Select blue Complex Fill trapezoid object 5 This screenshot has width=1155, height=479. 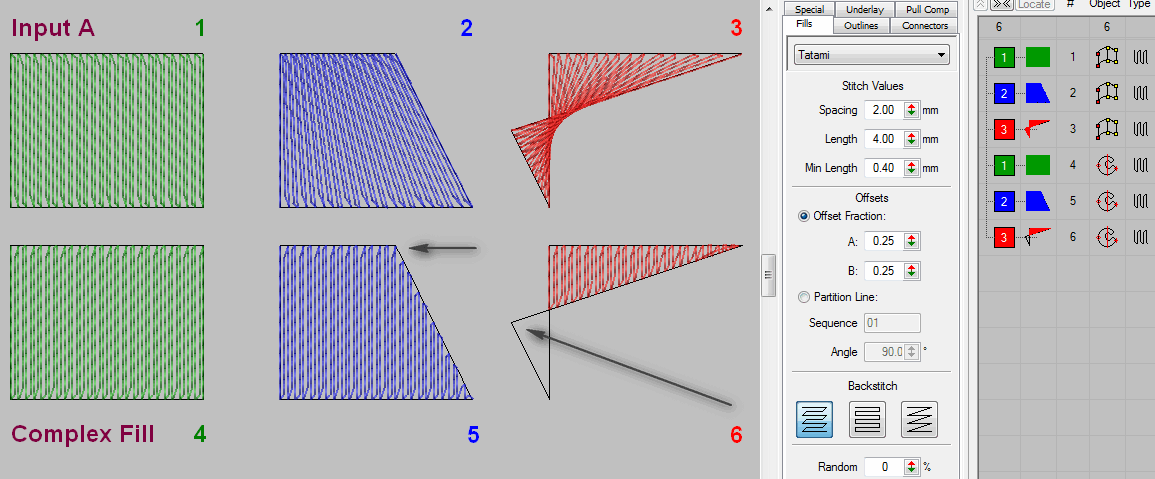point(376,323)
